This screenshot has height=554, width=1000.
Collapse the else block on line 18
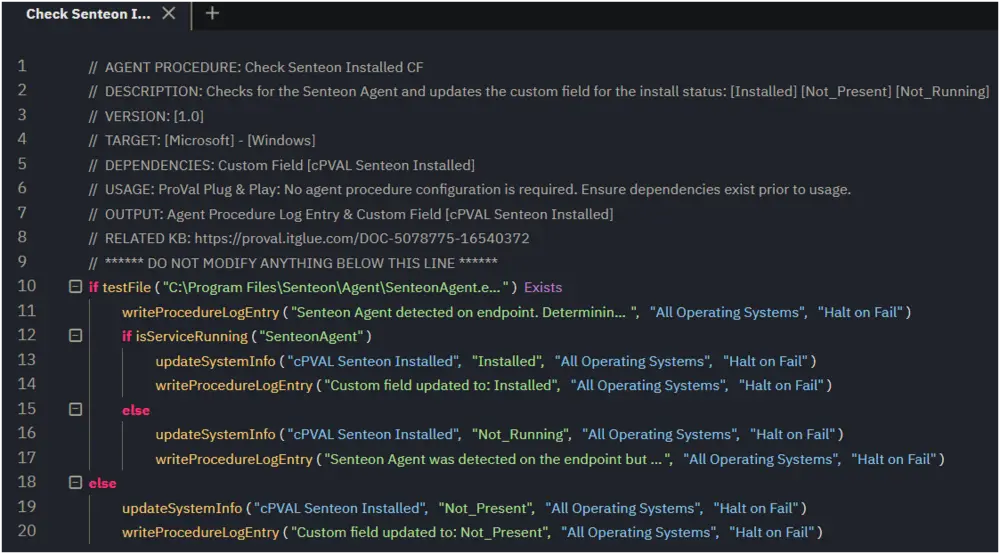coord(75,483)
